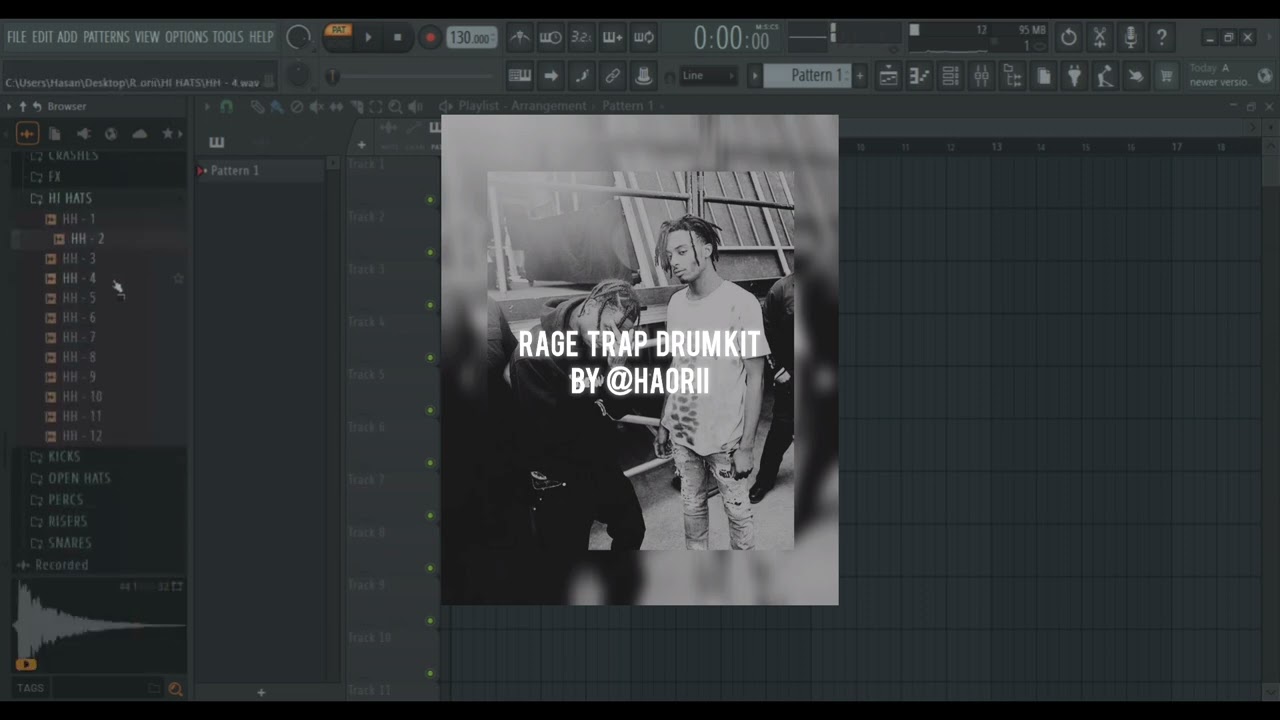Open the OPTIONS menu

coord(186,37)
